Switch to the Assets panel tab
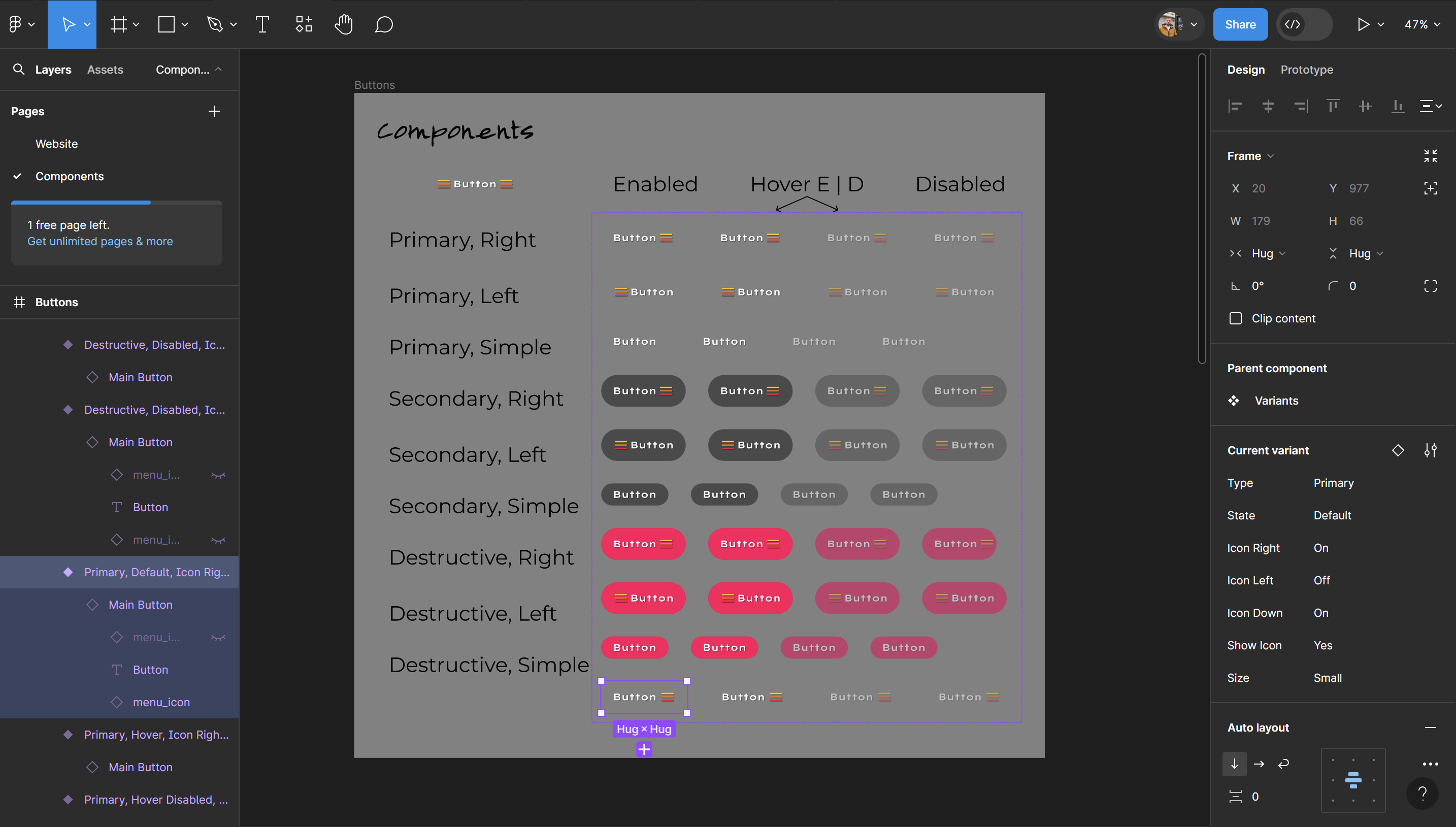 [105, 69]
